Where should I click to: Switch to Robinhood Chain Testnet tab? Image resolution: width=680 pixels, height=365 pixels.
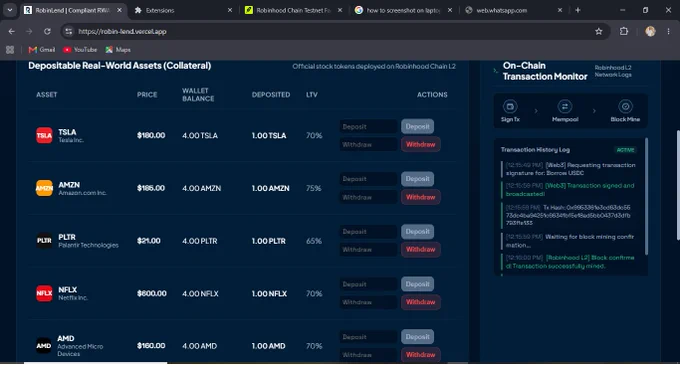tap(293, 10)
